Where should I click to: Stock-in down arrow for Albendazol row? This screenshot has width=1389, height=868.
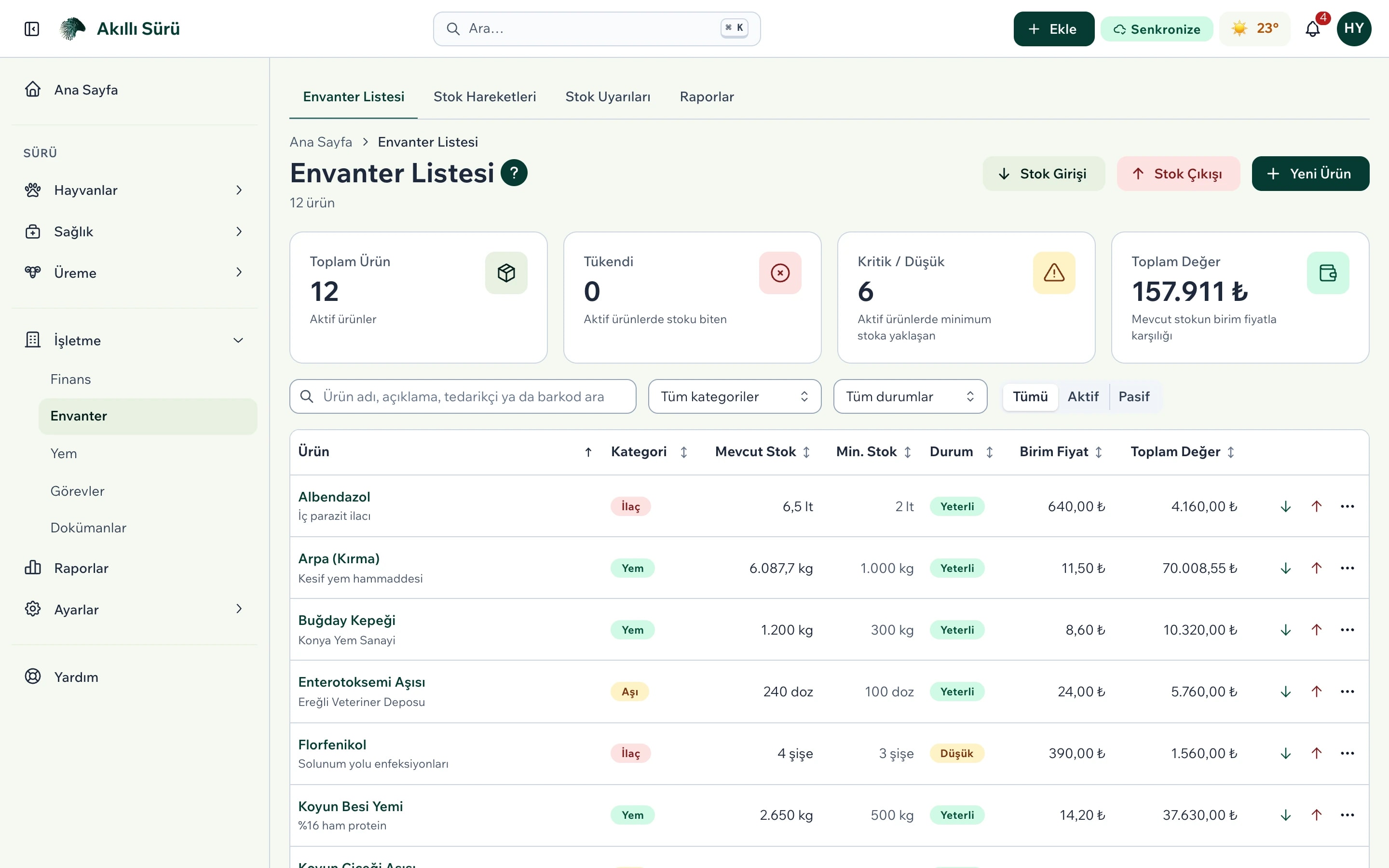pos(1286,506)
